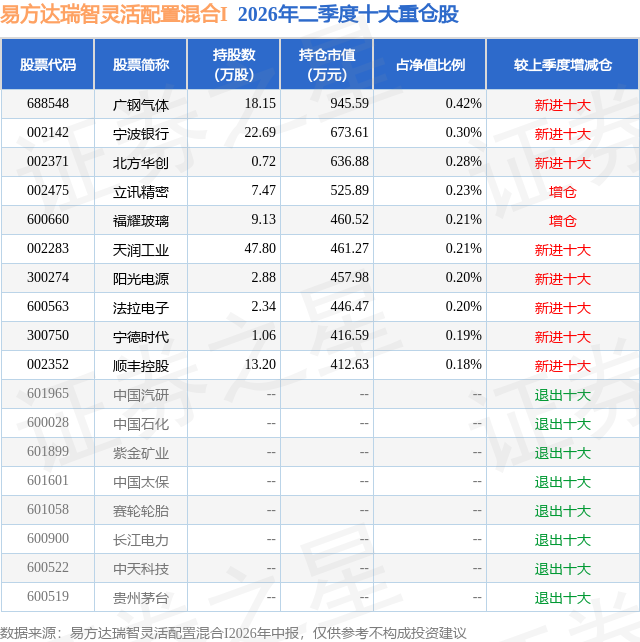Click the 增仓 label for 福耀玻璃

coord(563,221)
